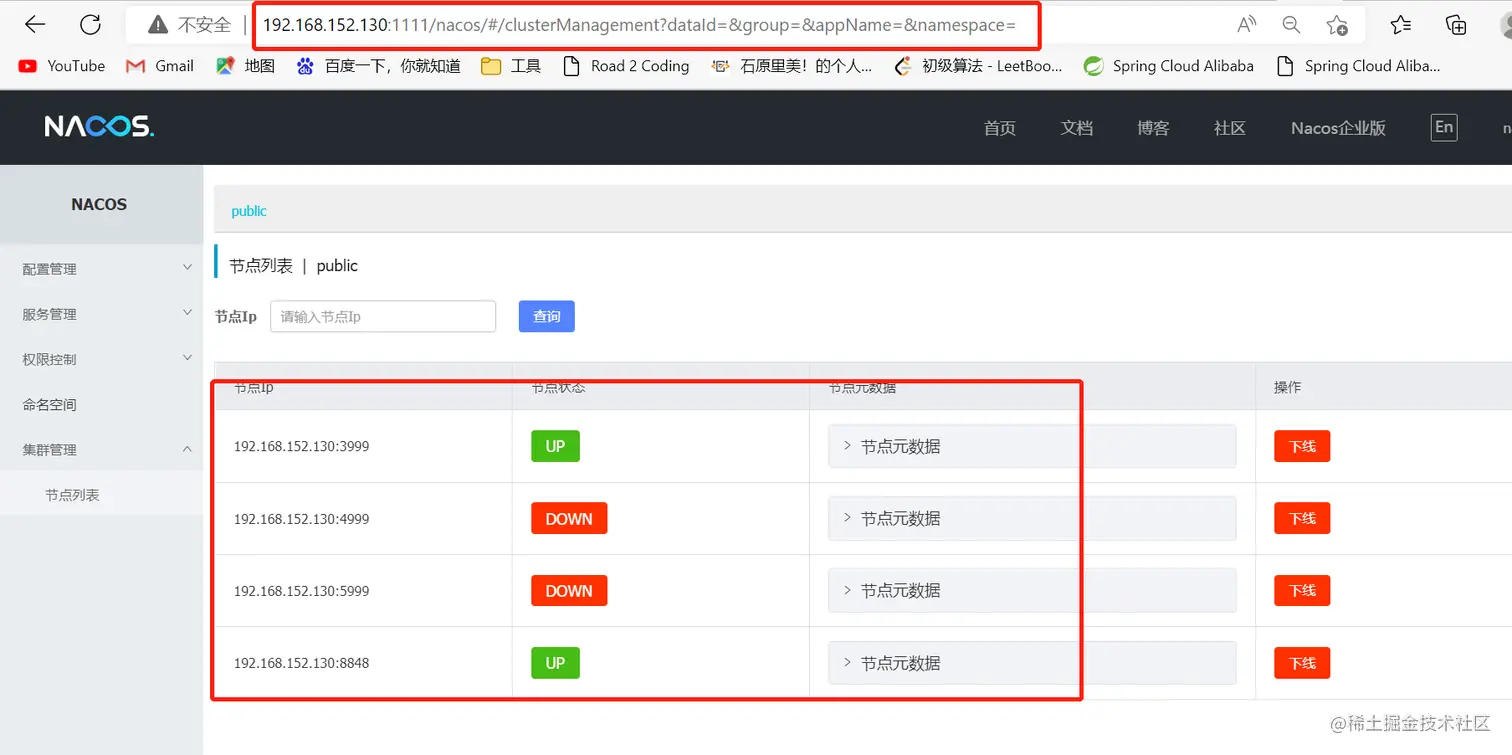1512x755 pixels.
Task: Switch language with the En button
Action: coord(1444,127)
